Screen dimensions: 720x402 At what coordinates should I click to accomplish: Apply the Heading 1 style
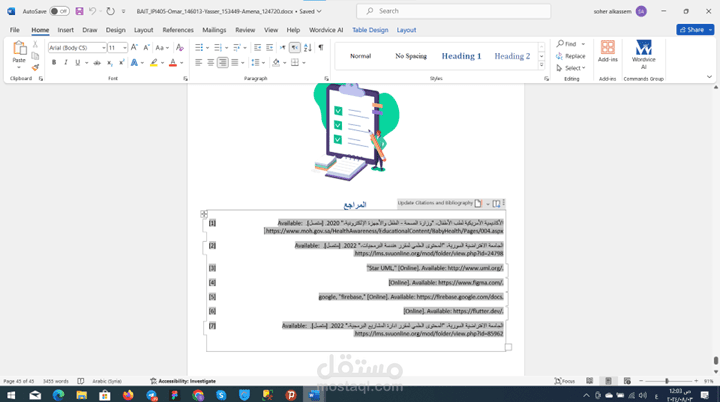pos(461,56)
